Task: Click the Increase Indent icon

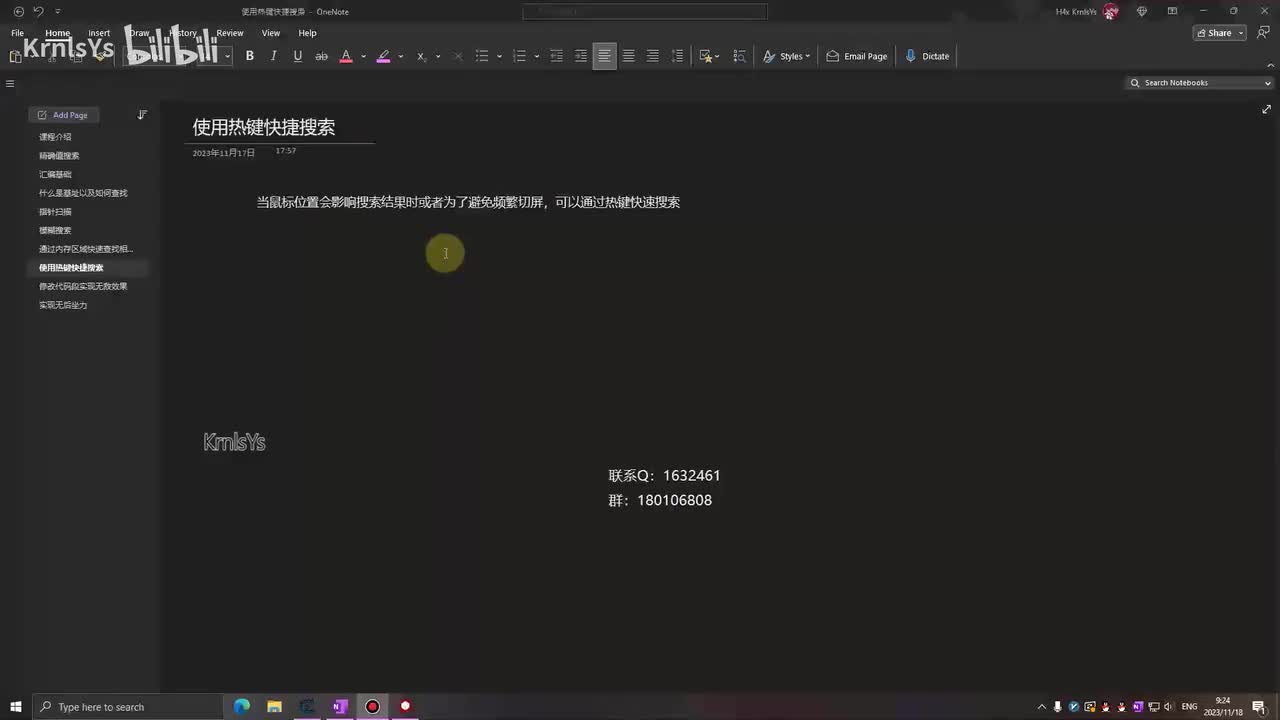Action: click(581, 56)
